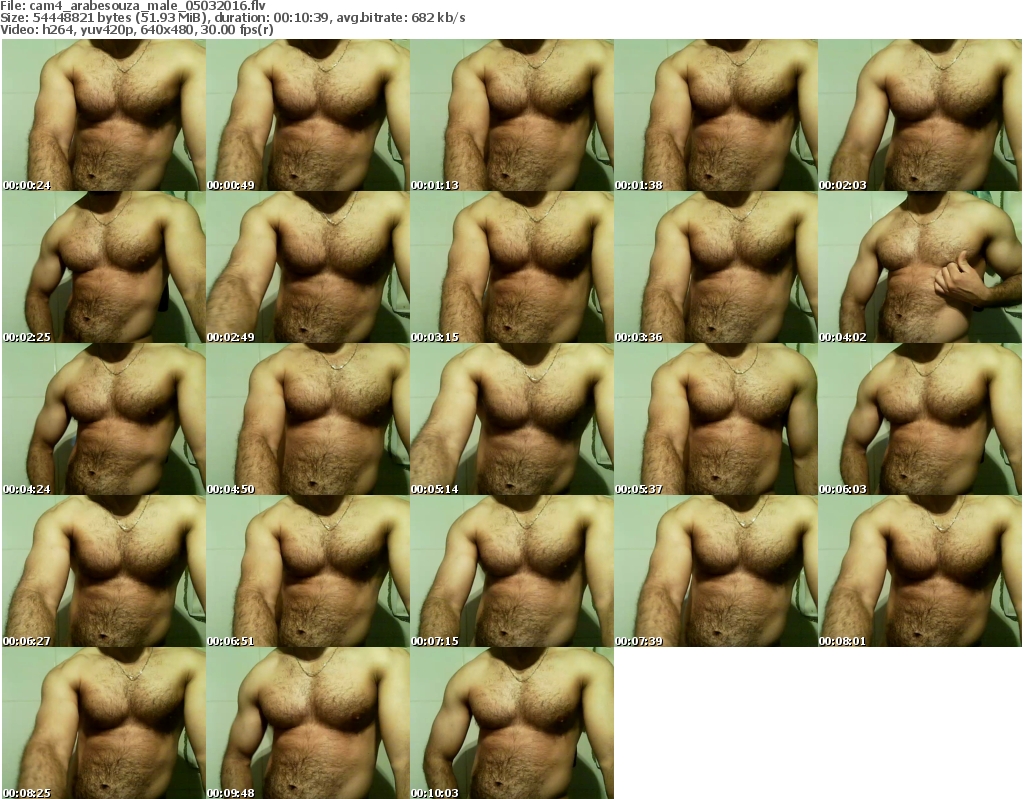Select the thumbnail stamped 00:03:36

click(x=716, y=267)
